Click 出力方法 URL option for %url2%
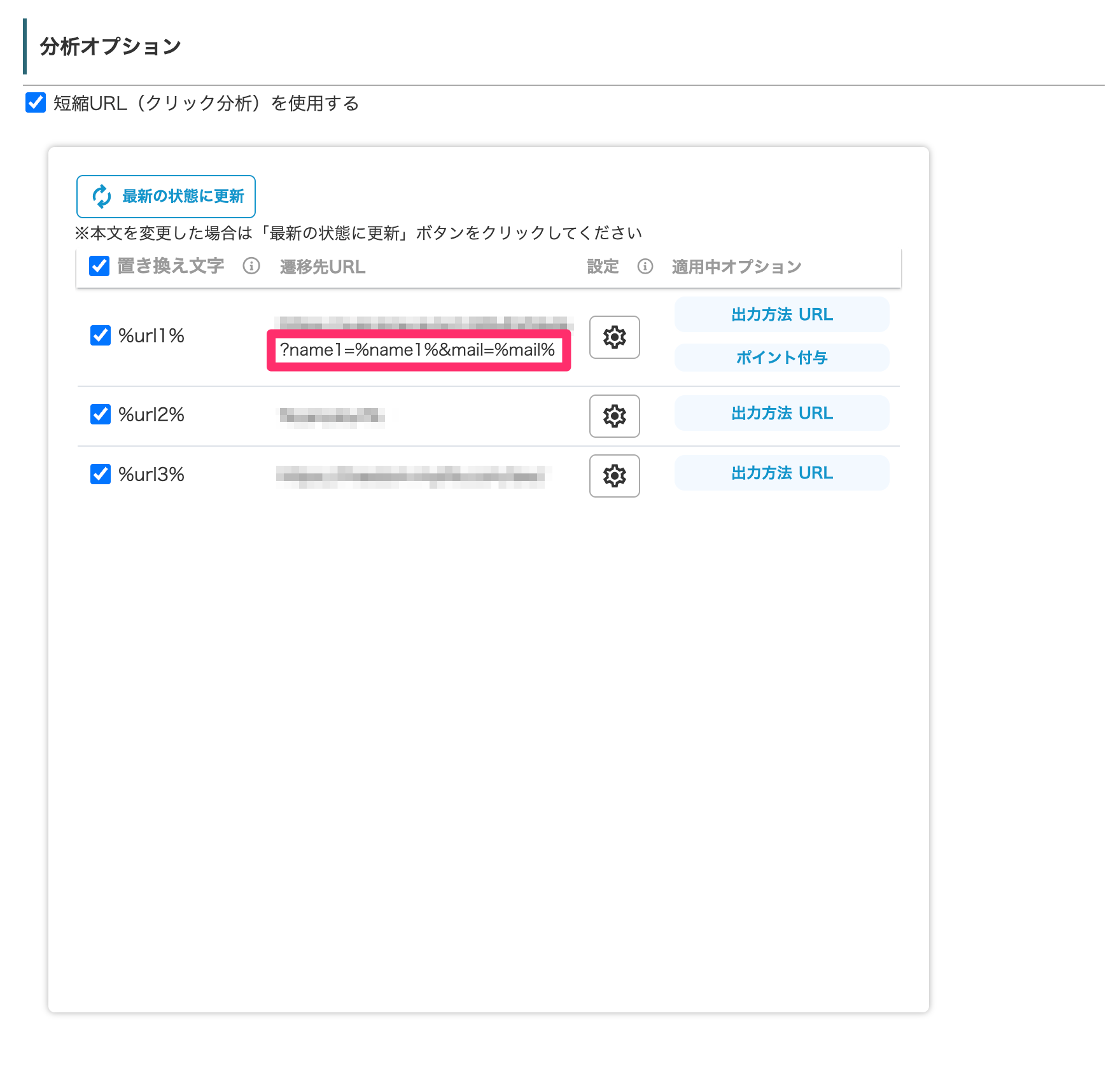Screen dimensions: 1120x1069 (781, 413)
